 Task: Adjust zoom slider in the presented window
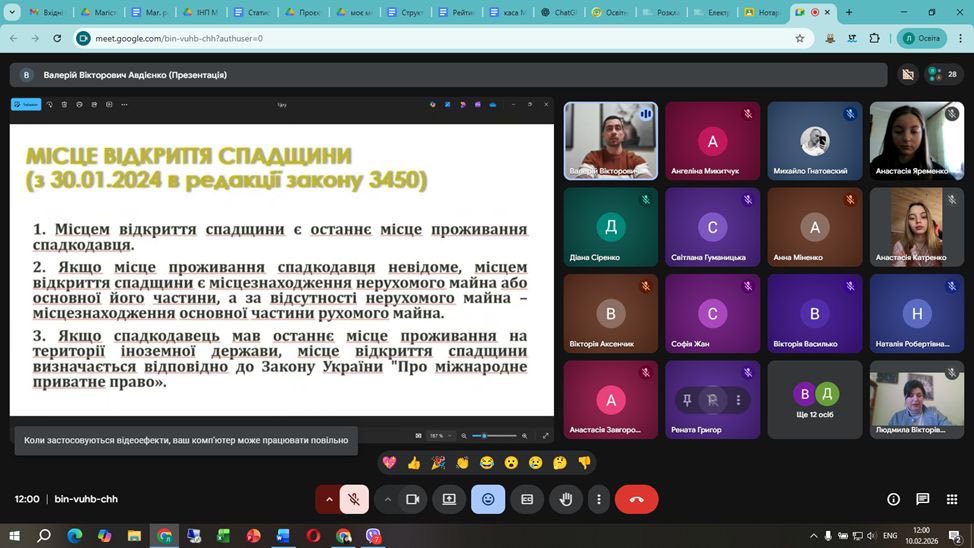tap(494, 436)
